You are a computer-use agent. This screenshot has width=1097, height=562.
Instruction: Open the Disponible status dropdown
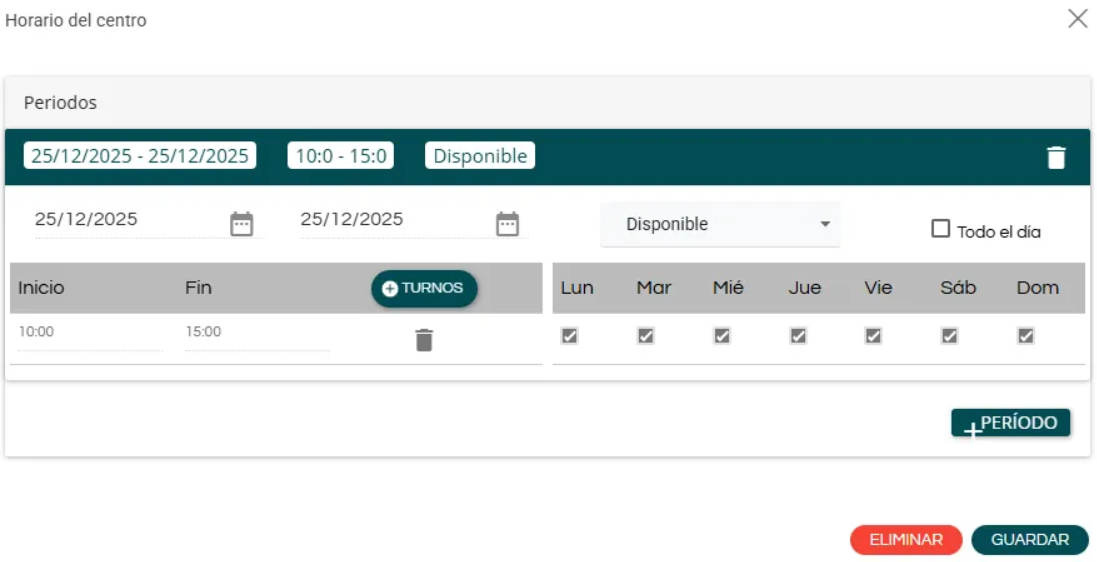(x=720, y=224)
